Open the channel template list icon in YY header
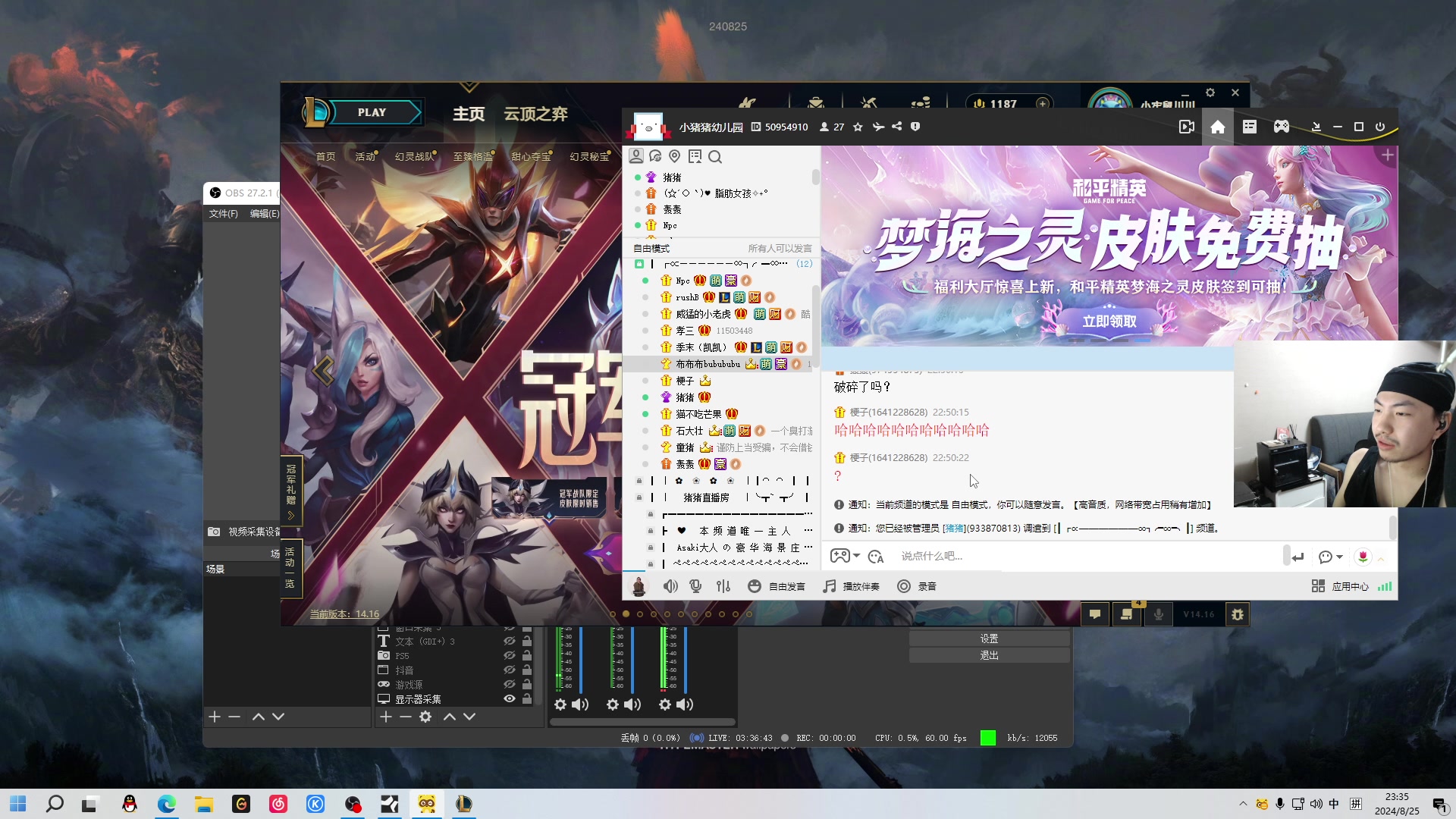Viewport: 1456px width, 819px height. [x=1250, y=127]
